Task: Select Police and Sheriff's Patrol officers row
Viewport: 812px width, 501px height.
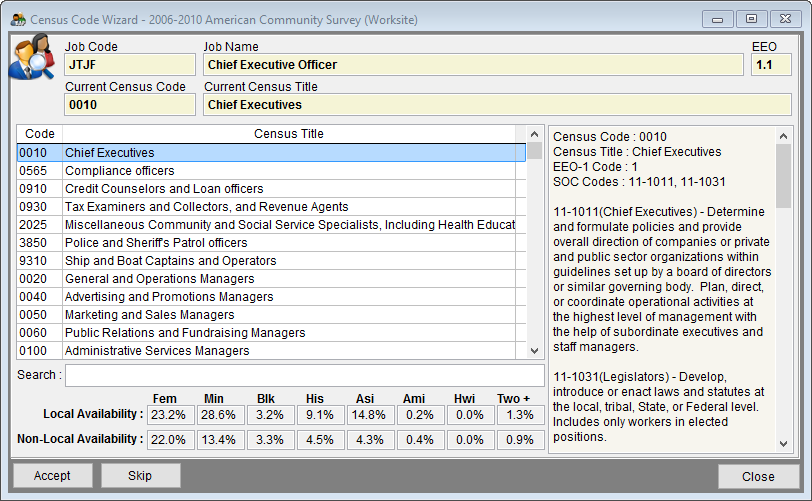Action: (x=271, y=243)
